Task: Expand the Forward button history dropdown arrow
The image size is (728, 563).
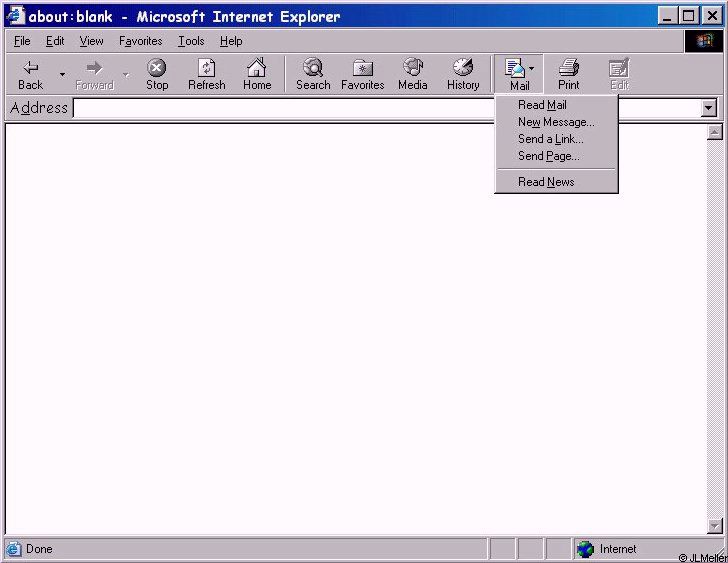Action: click(x=126, y=74)
